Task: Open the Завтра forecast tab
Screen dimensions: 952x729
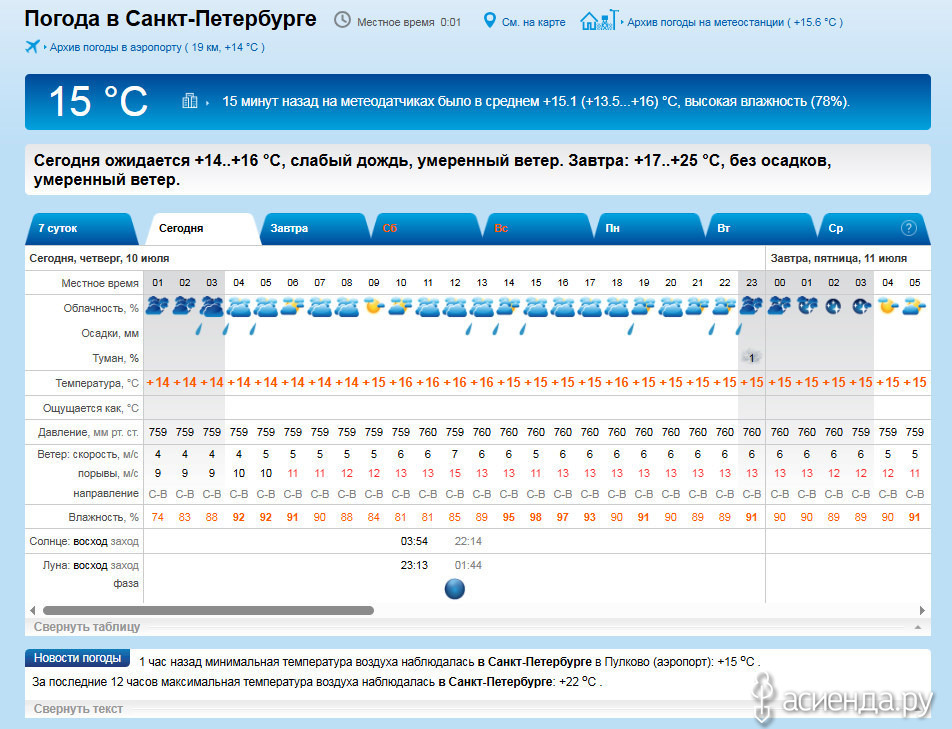Action: point(314,229)
